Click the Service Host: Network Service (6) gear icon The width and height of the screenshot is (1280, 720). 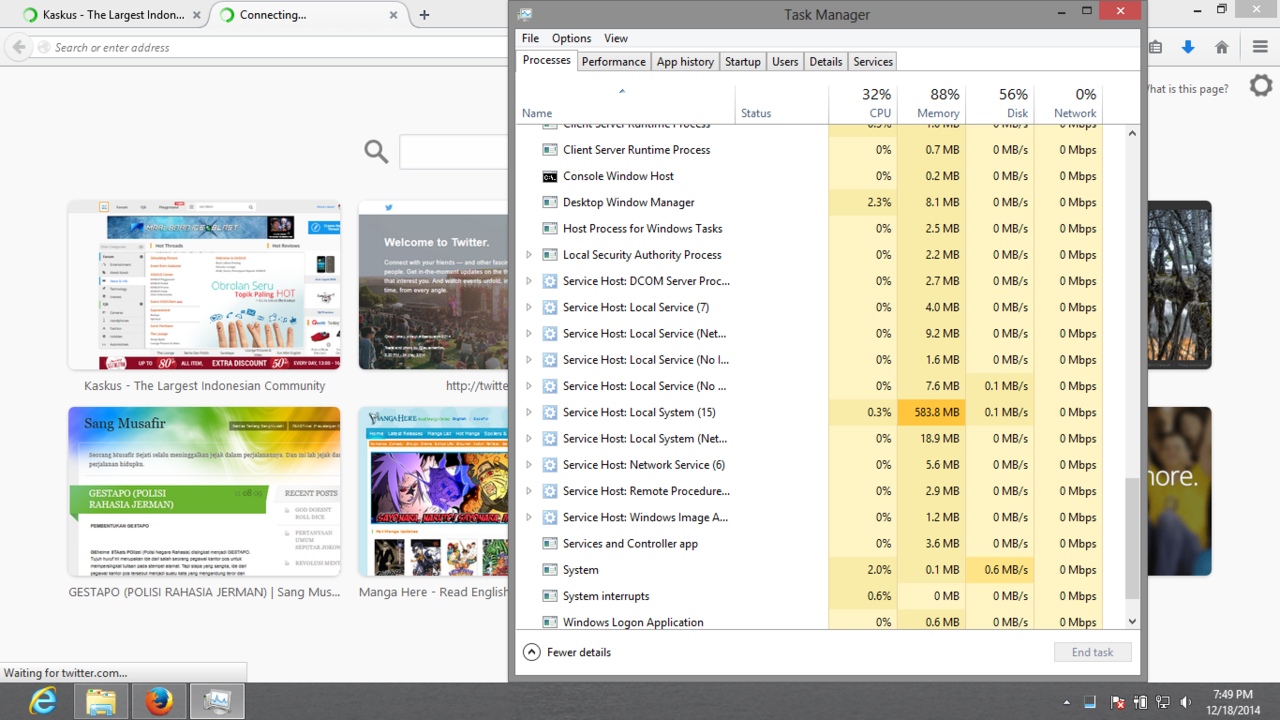click(549, 465)
